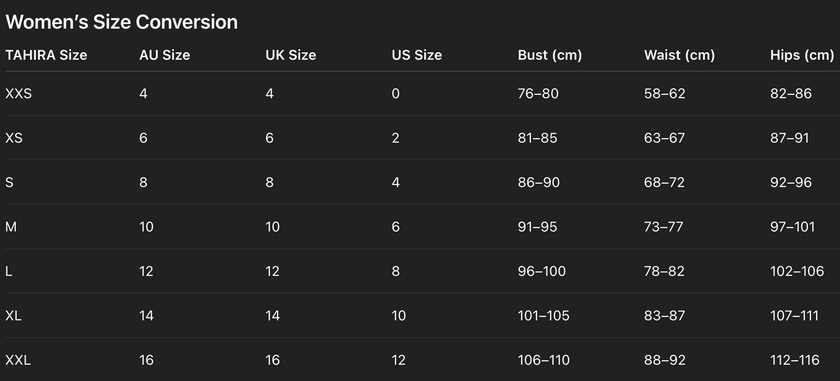Click the AU Size column header

click(164, 55)
